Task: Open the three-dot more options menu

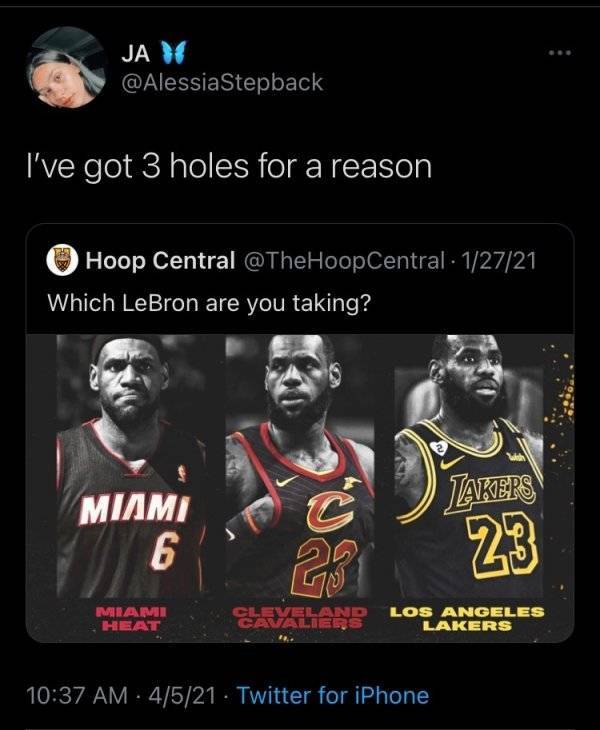Action: 559,53
